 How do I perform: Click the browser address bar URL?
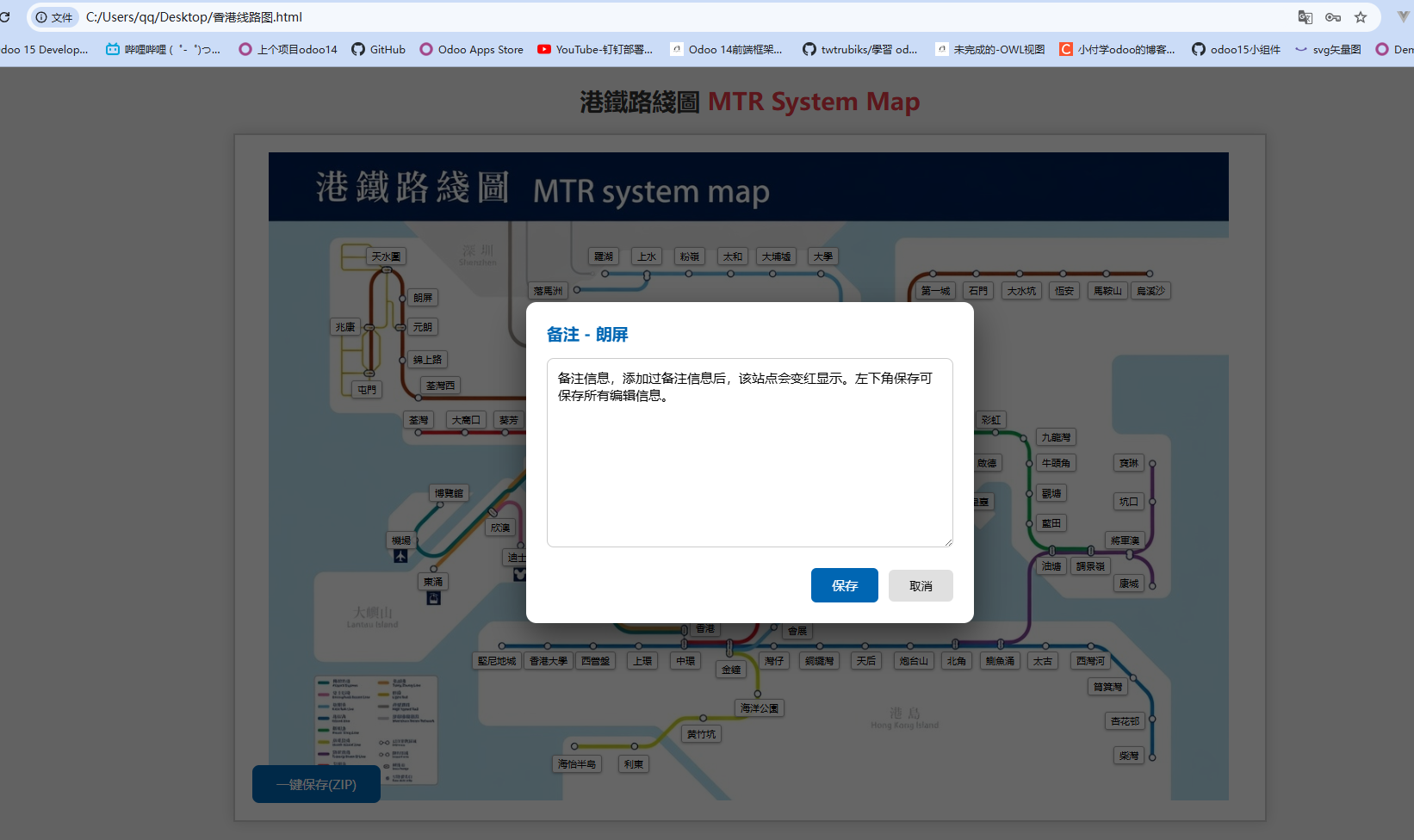194,17
